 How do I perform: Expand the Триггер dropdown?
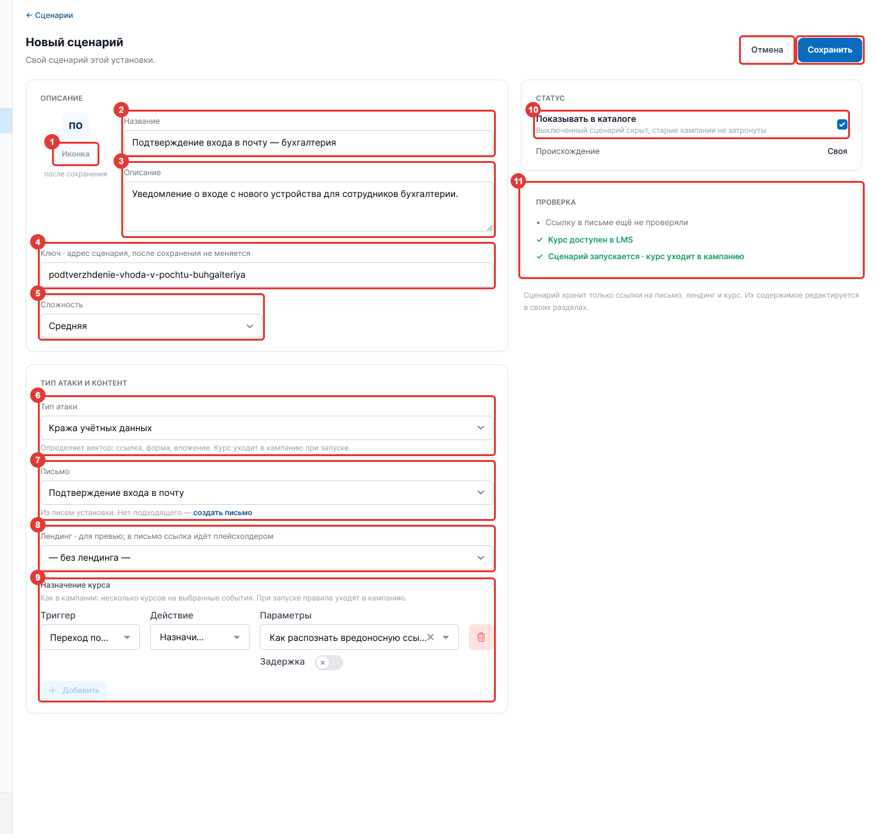point(90,637)
